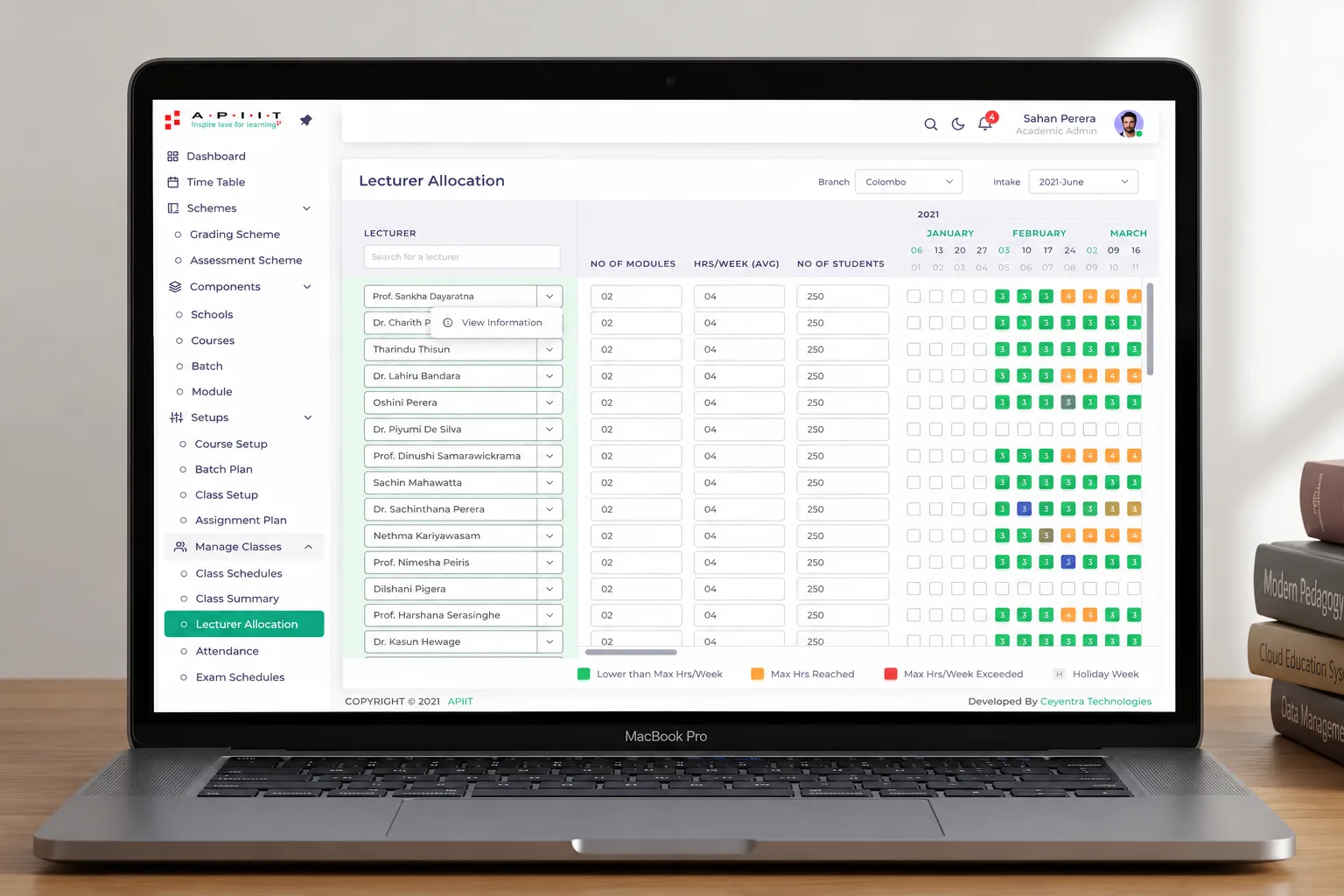Open Ceyentra Technologies link
This screenshot has width=1344, height=896.
1095,702
